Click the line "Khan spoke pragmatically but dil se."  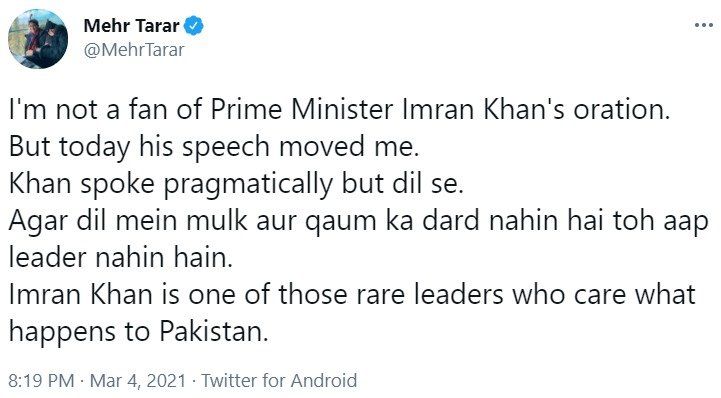236,185
